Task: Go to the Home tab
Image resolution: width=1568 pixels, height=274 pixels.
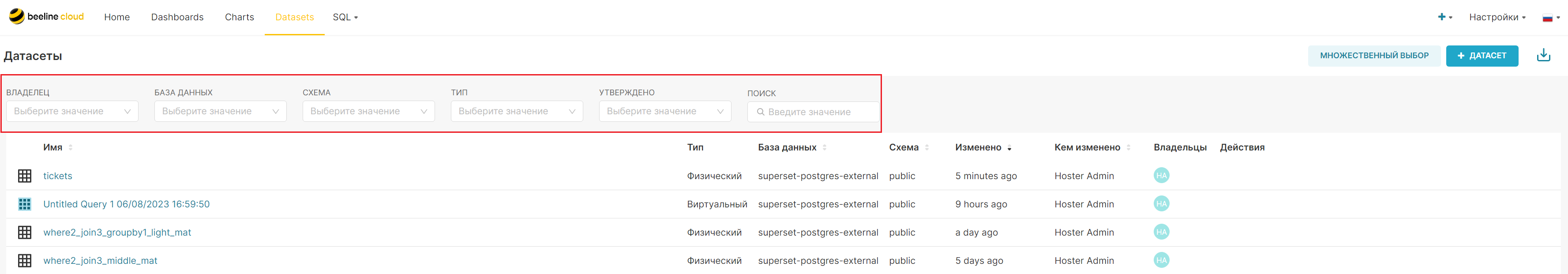Action: [117, 17]
